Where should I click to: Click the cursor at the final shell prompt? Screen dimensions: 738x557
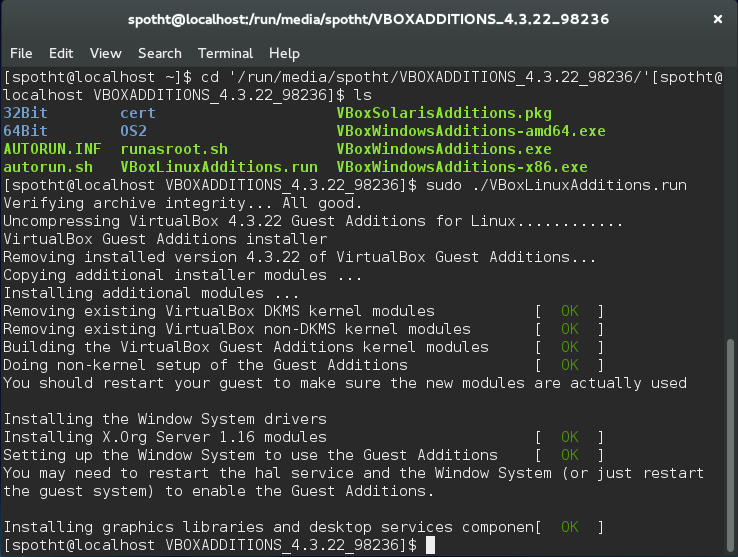pos(430,545)
